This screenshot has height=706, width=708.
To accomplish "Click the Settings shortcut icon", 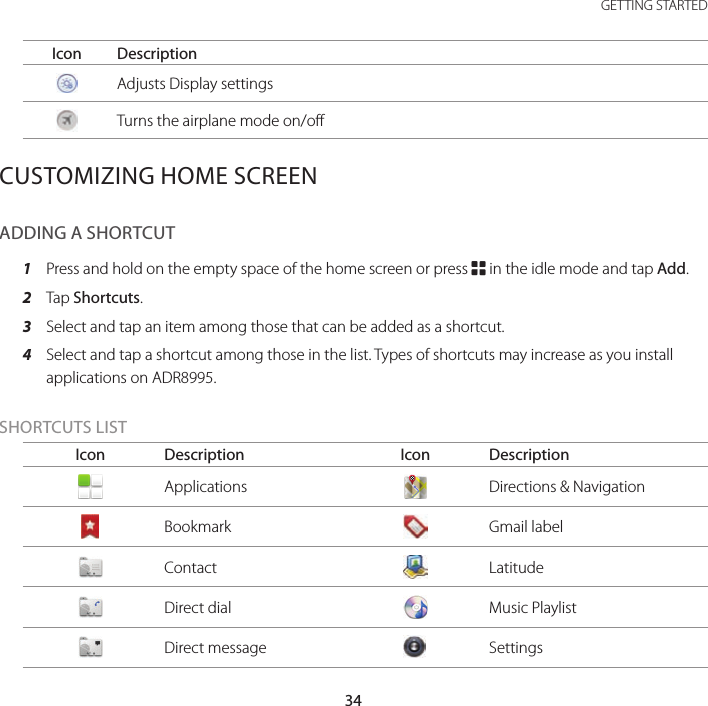I will 415,647.
